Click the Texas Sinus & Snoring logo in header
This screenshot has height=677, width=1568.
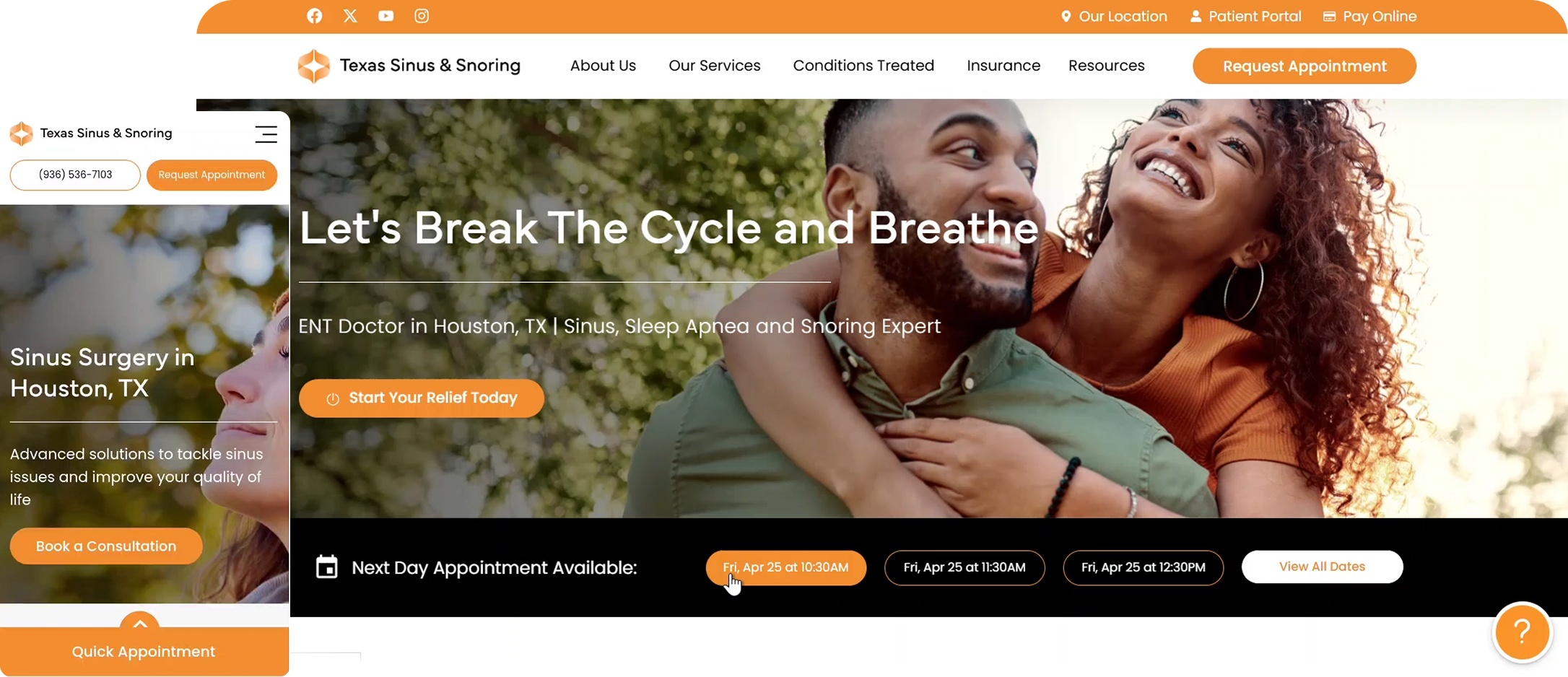(x=409, y=66)
